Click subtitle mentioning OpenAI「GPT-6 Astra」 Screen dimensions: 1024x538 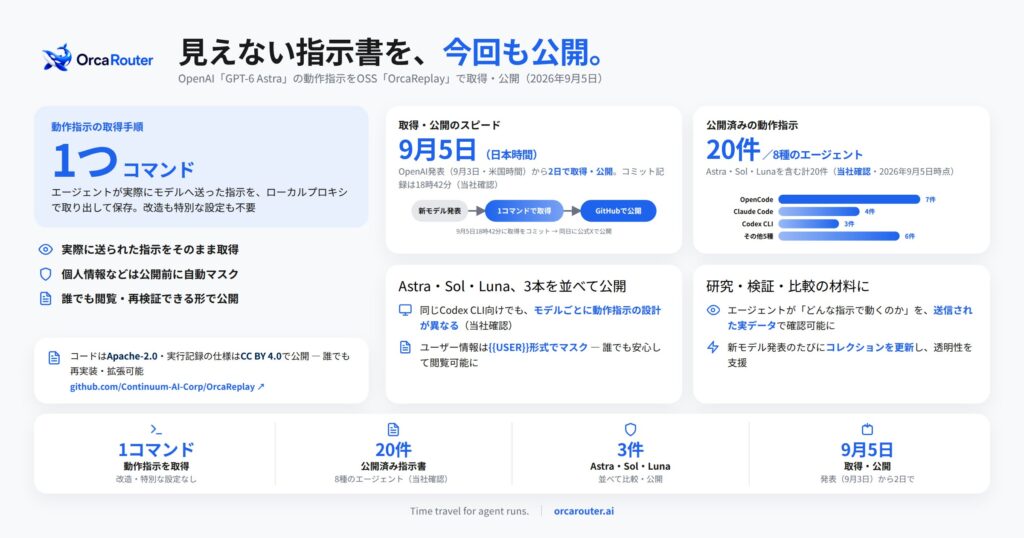click(x=392, y=78)
